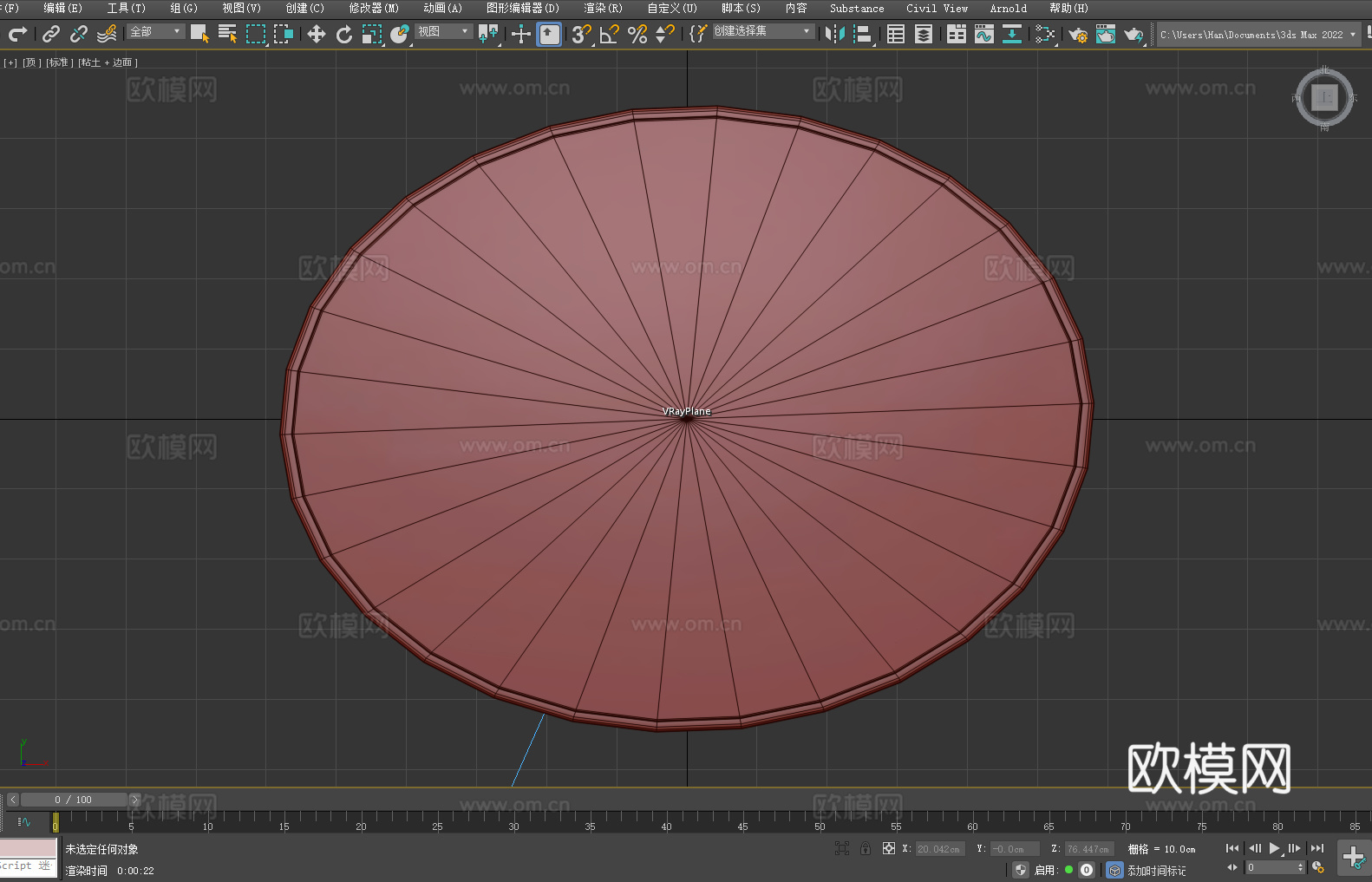Open the Arnold menu
Viewport: 1372px width, 882px height.
click(1008, 8)
